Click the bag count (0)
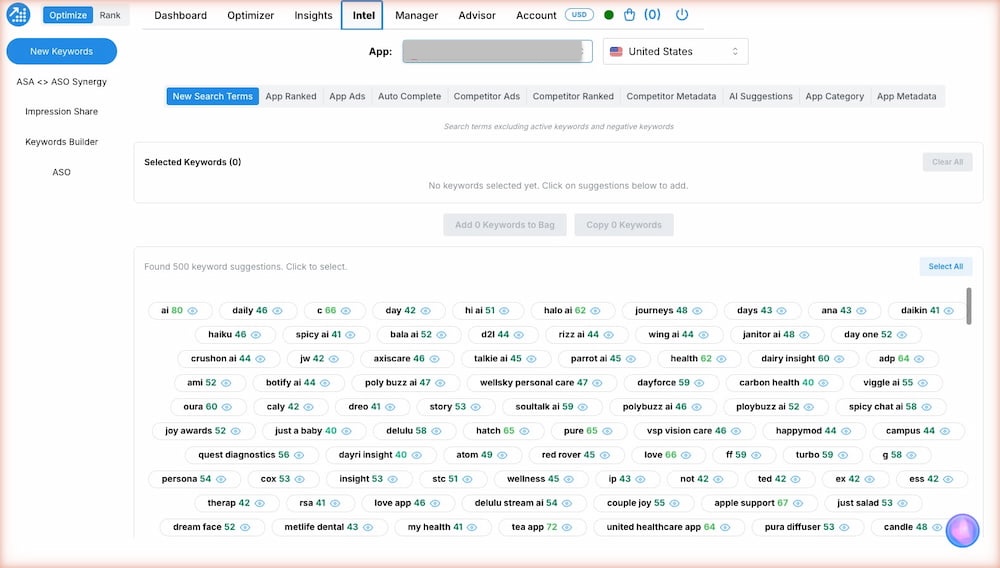Screen dimensions: 1000x568 point(652,15)
